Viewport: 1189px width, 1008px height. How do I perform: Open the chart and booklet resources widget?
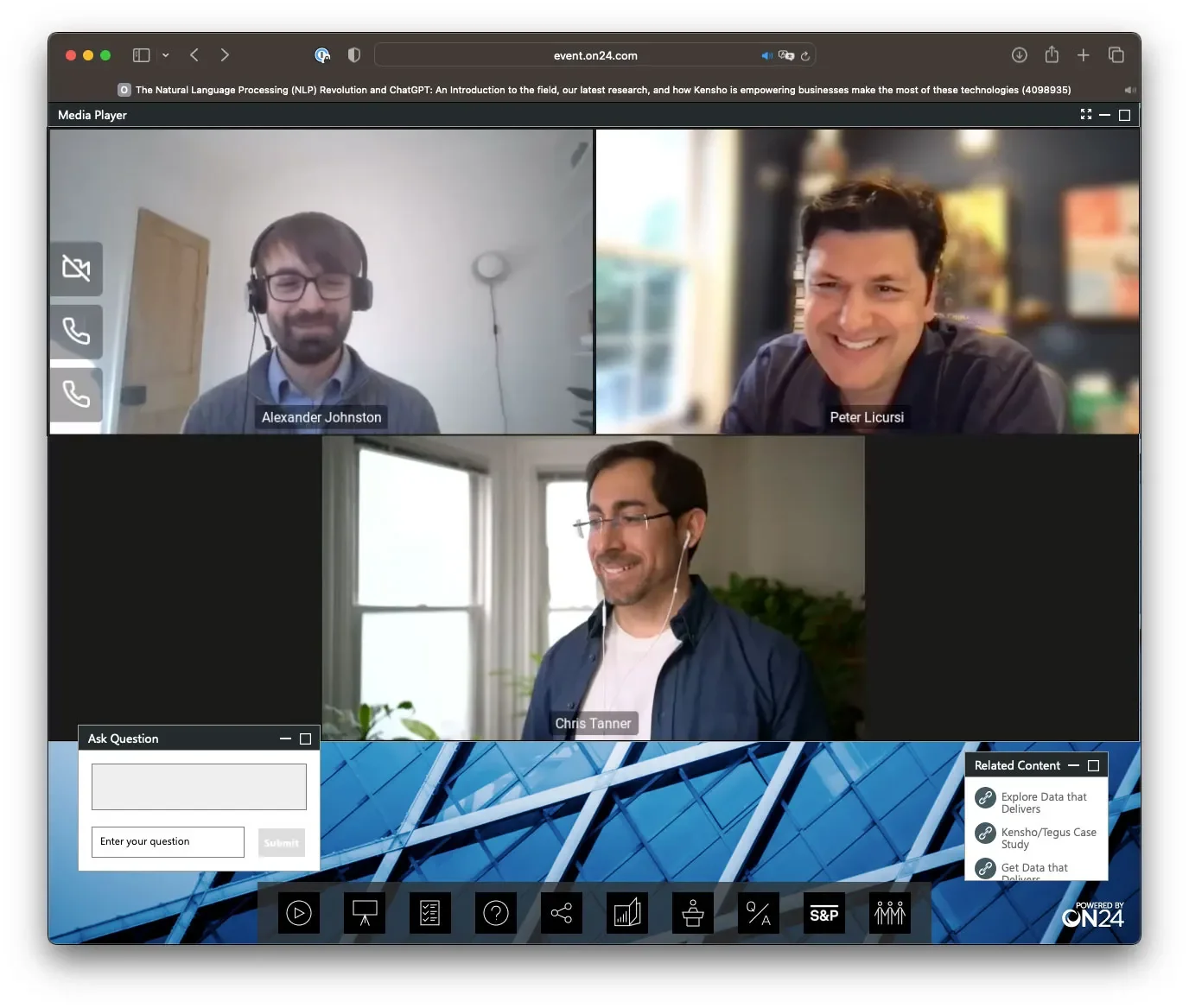point(627,913)
